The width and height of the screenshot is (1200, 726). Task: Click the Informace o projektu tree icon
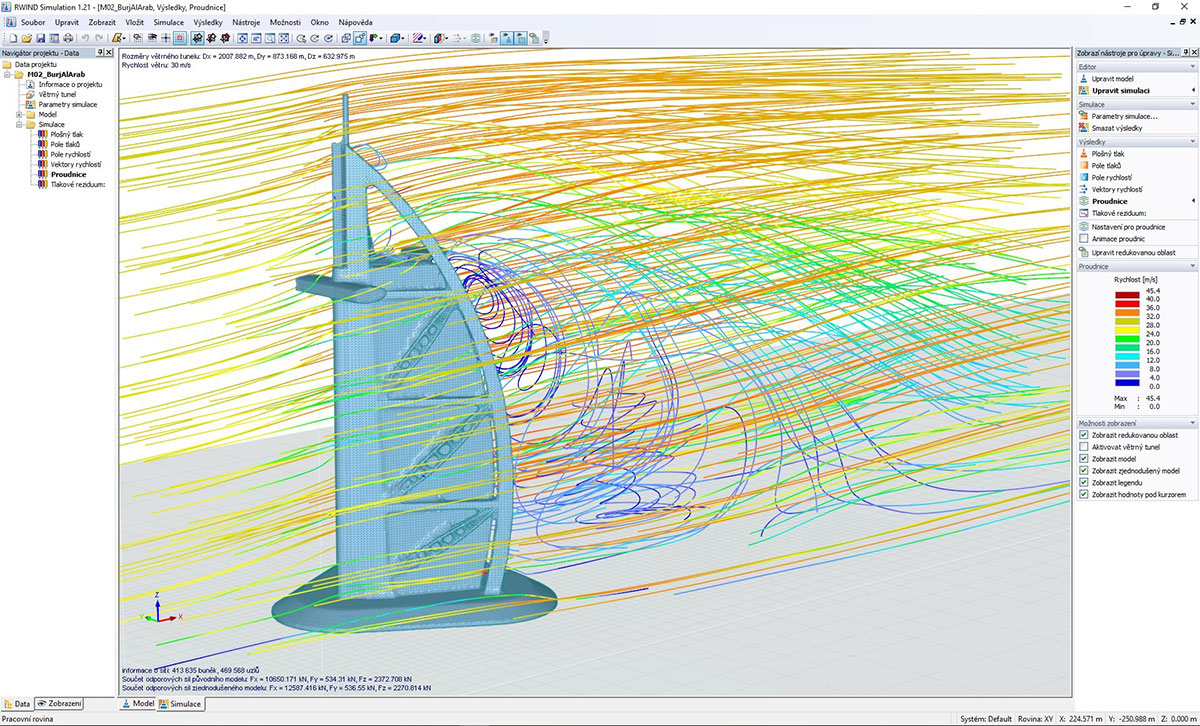click(x=31, y=84)
